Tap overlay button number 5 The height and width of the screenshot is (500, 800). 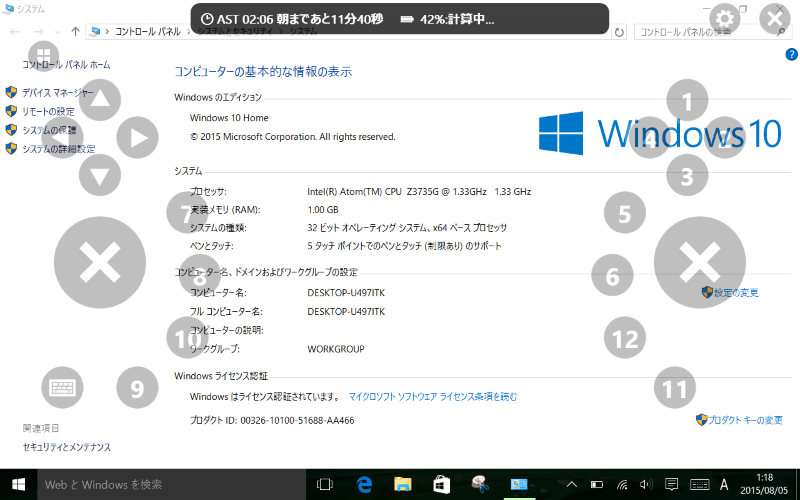tap(625, 213)
